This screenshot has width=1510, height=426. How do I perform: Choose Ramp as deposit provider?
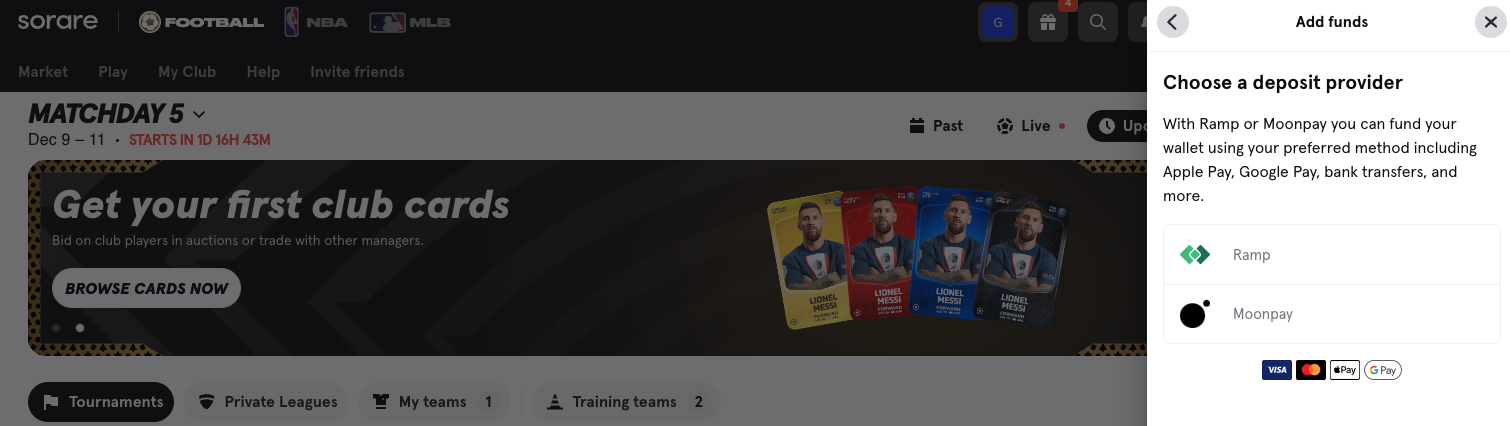(x=1332, y=255)
